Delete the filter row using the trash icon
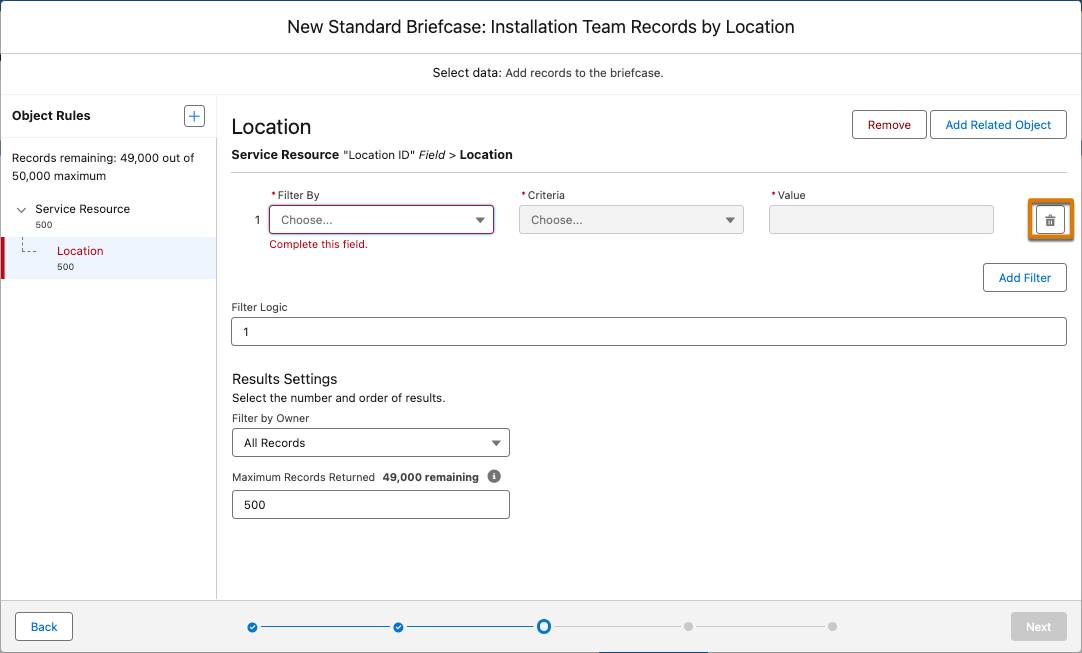 coord(1050,219)
